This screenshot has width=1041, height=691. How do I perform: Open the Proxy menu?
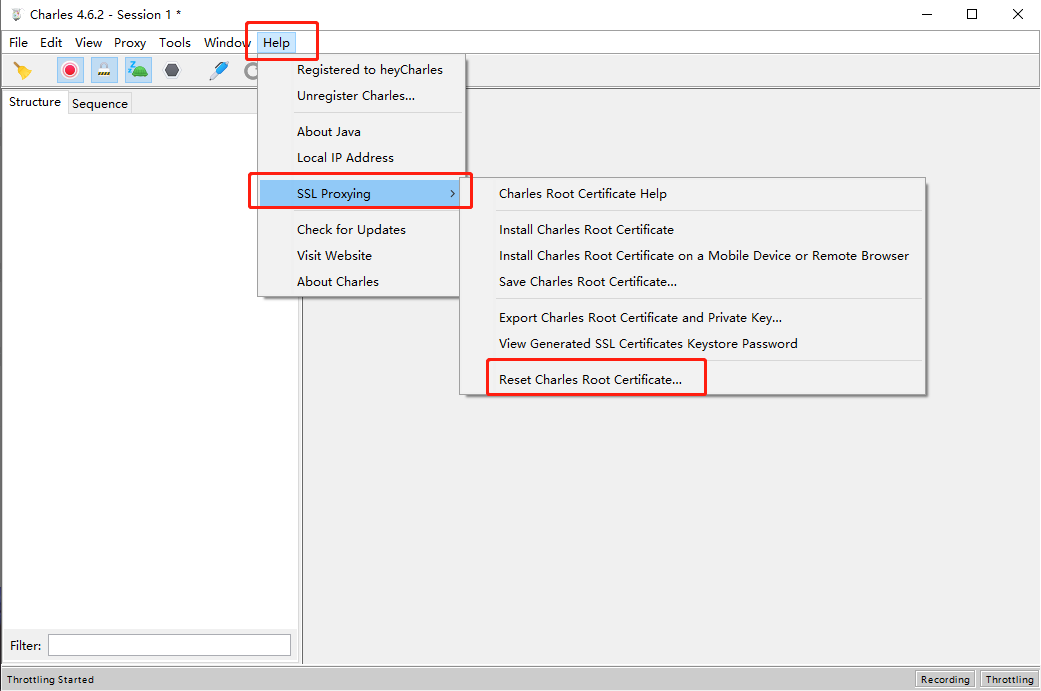129,42
